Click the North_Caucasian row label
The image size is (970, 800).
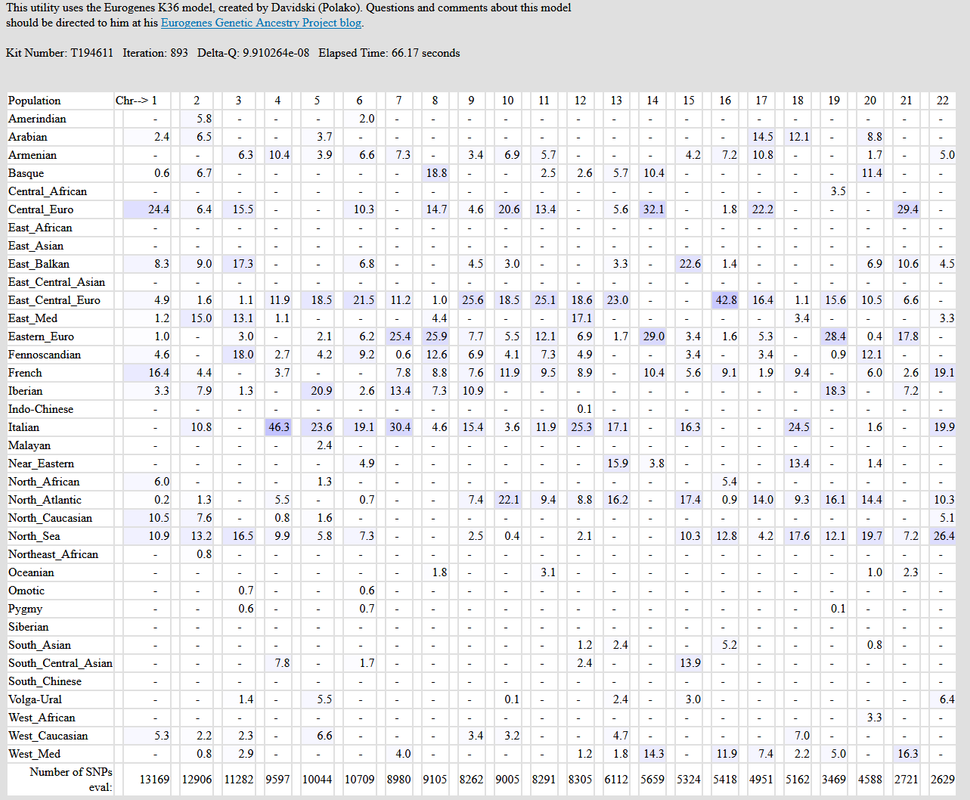click(50, 518)
